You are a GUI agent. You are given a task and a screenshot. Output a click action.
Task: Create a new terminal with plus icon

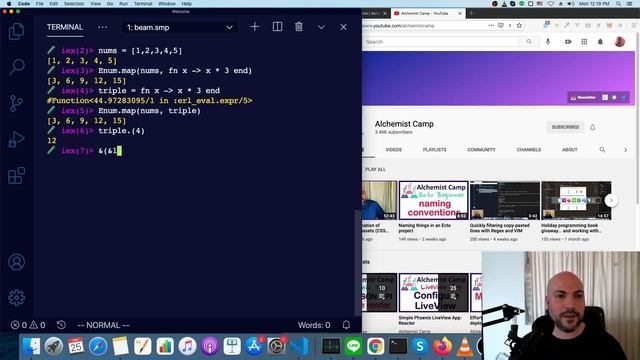click(x=255, y=27)
